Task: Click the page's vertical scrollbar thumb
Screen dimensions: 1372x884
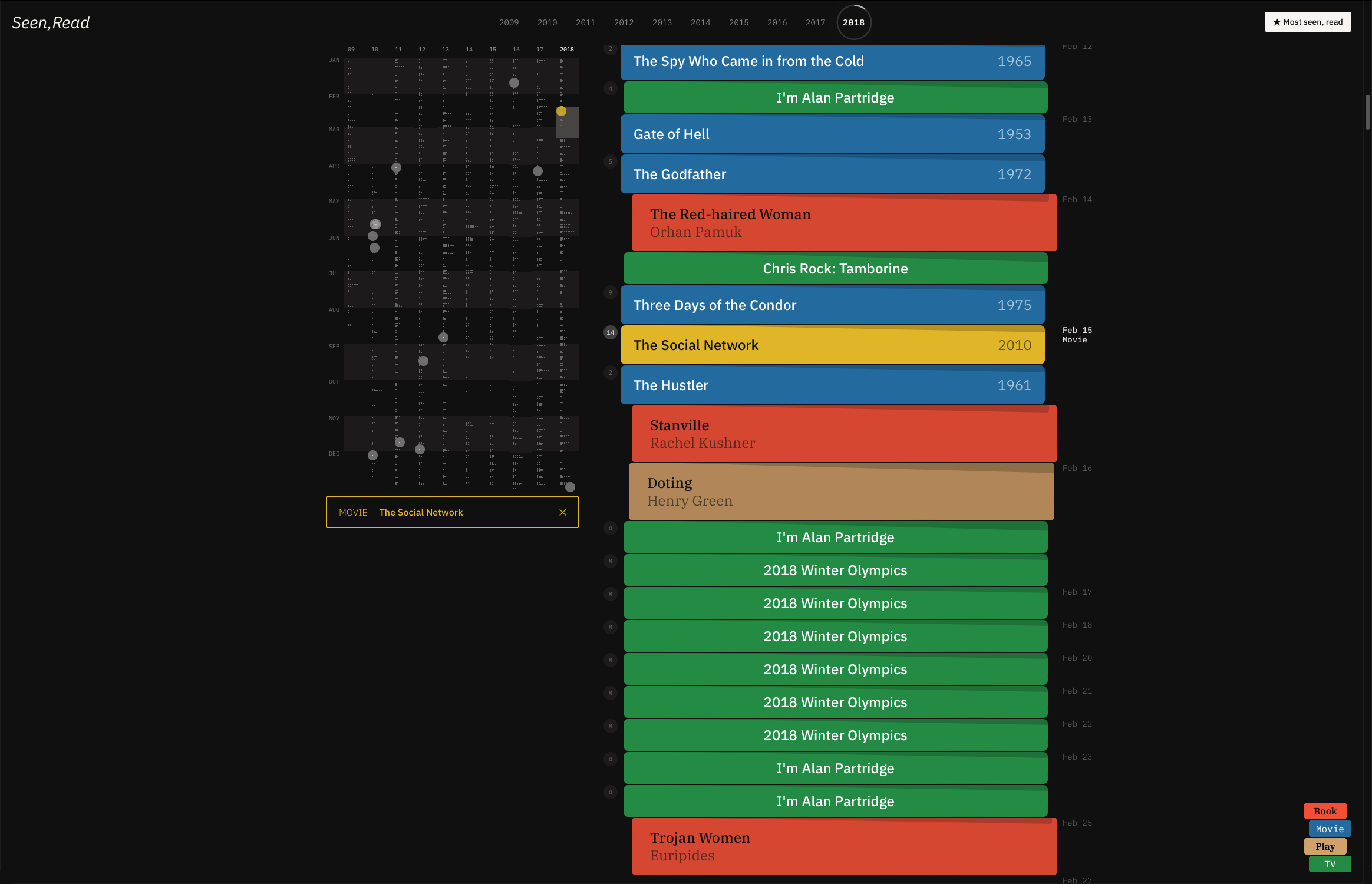Action: 1367,112
